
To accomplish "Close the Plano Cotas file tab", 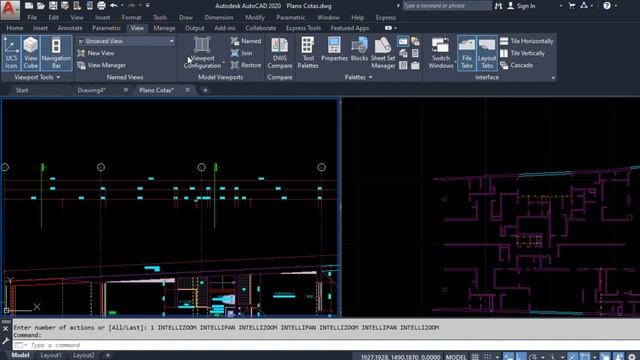I will click(187, 90).
